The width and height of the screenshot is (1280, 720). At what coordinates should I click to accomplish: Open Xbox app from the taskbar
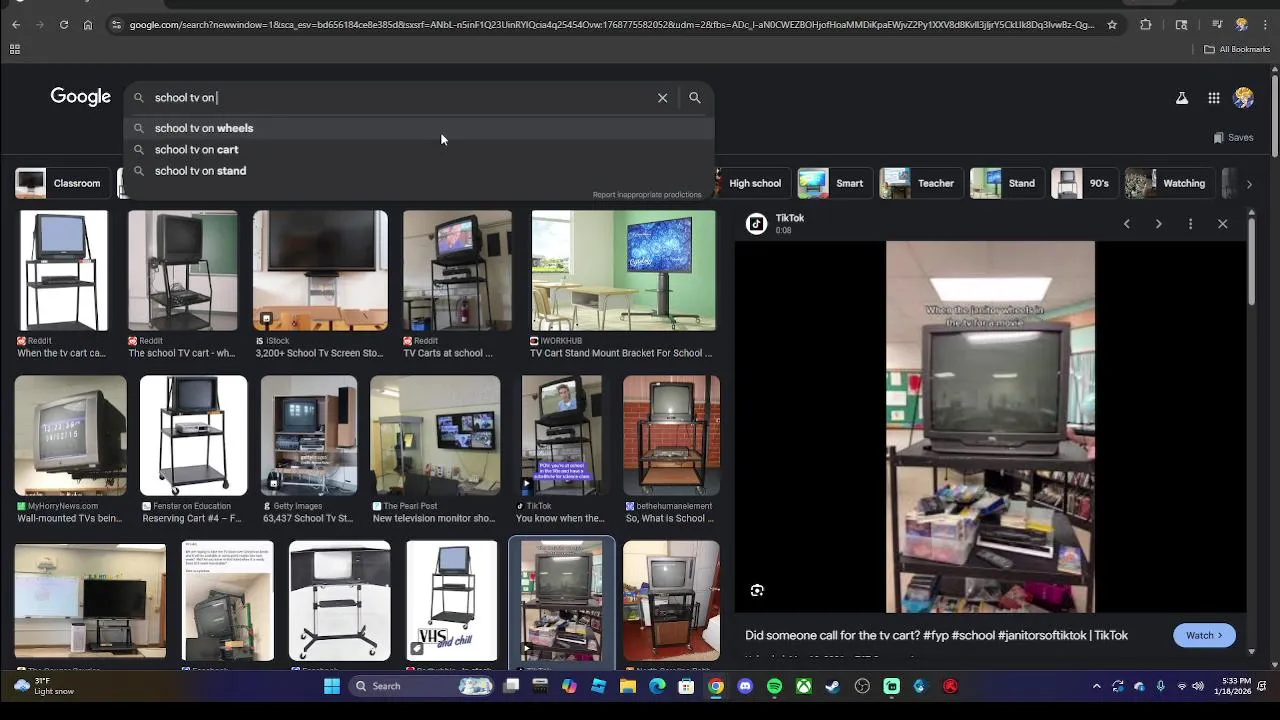pyautogui.click(x=804, y=686)
